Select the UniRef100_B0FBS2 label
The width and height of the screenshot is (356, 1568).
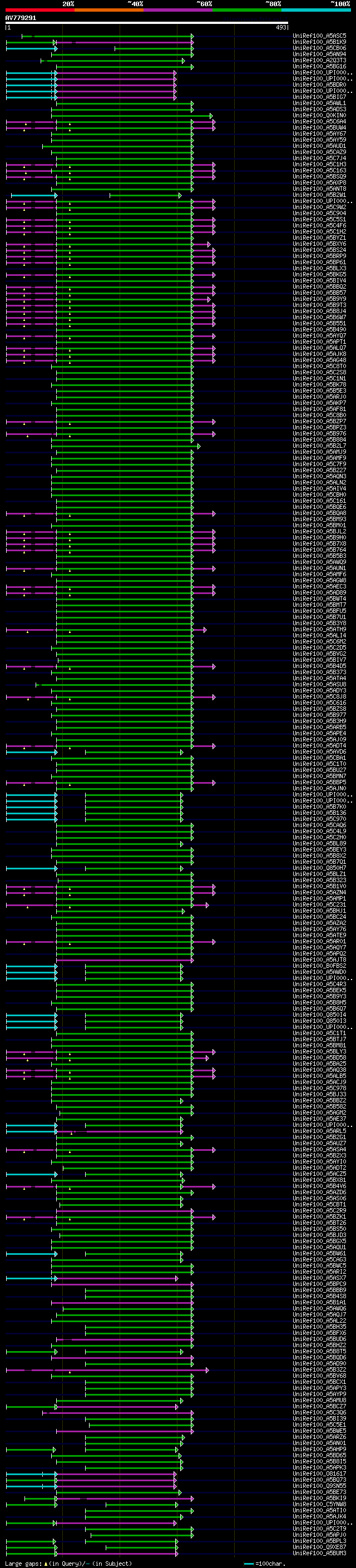[319, 966]
